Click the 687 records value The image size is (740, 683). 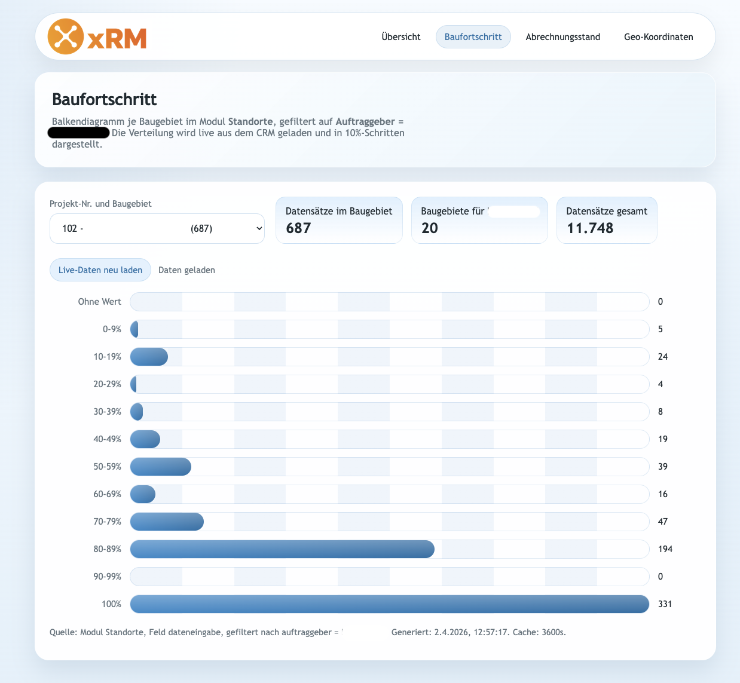(298, 228)
